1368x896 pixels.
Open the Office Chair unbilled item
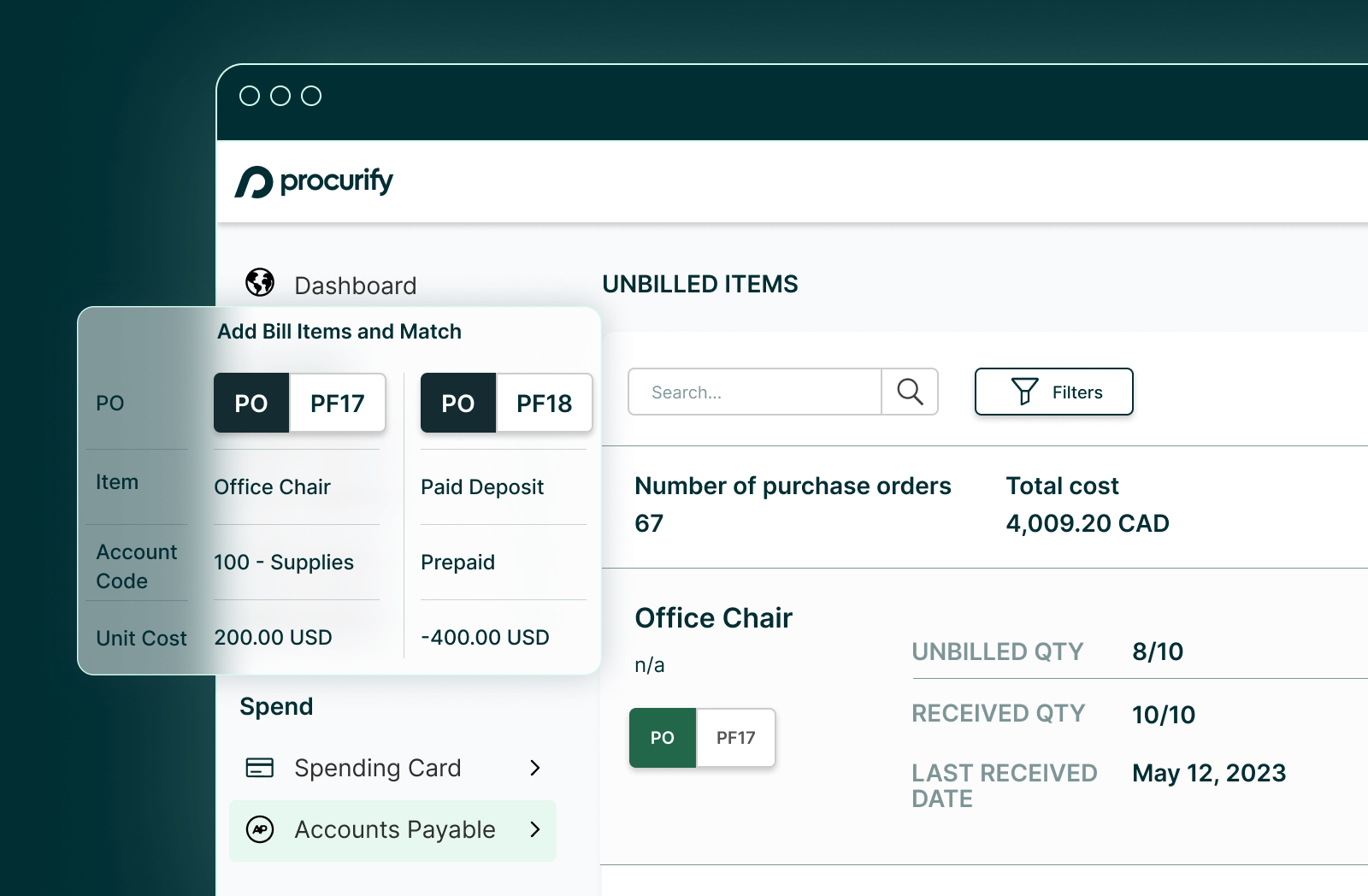714,617
